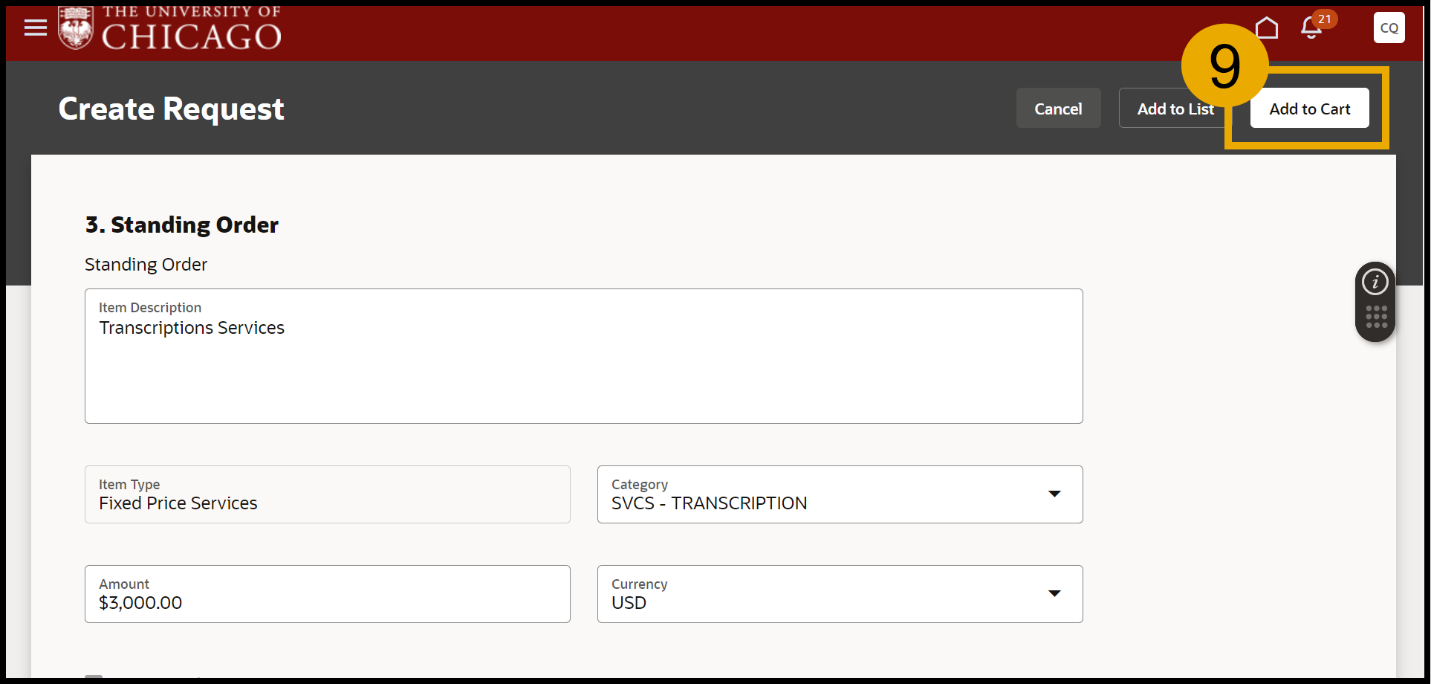Open the CQ user profile menu
1431x684 pixels.
tap(1389, 28)
